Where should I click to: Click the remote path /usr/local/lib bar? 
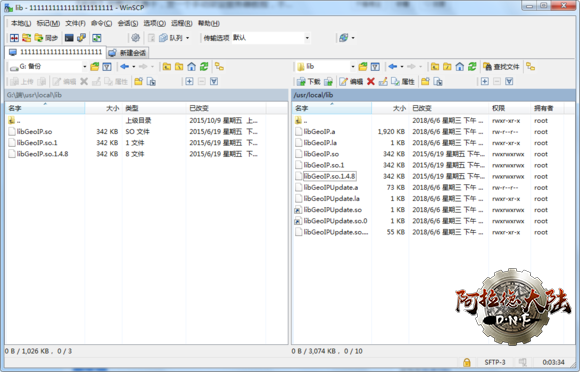click(x=433, y=95)
